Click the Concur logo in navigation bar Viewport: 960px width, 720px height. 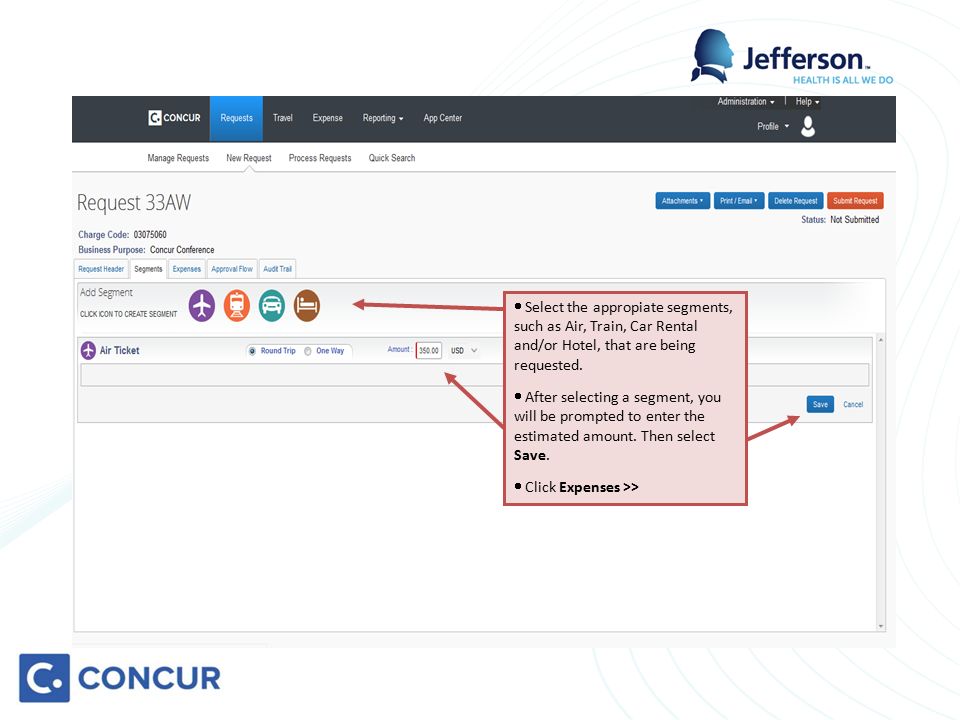pyautogui.click(x=174, y=118)
